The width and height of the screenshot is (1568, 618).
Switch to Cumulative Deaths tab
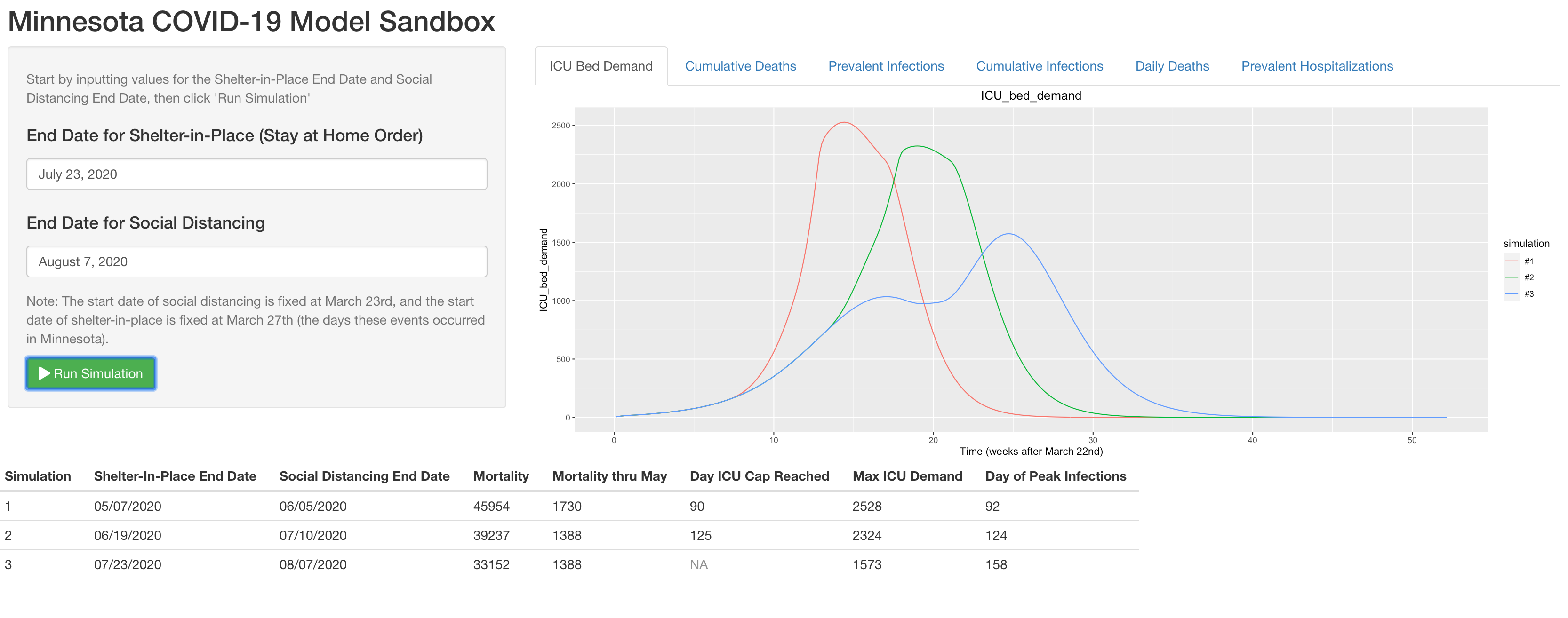(x=740, y=66)
